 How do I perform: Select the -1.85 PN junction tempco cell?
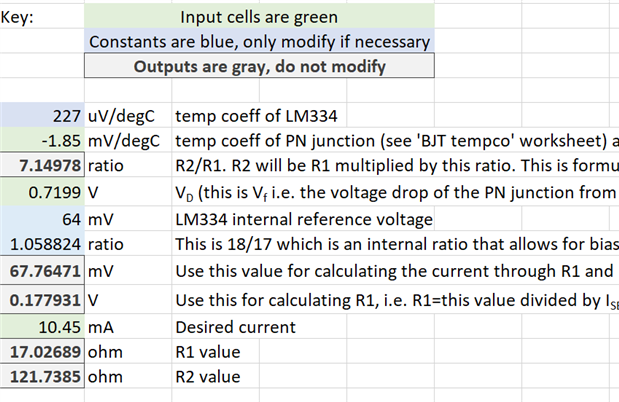pyautogui.click(x=42, y=140)
